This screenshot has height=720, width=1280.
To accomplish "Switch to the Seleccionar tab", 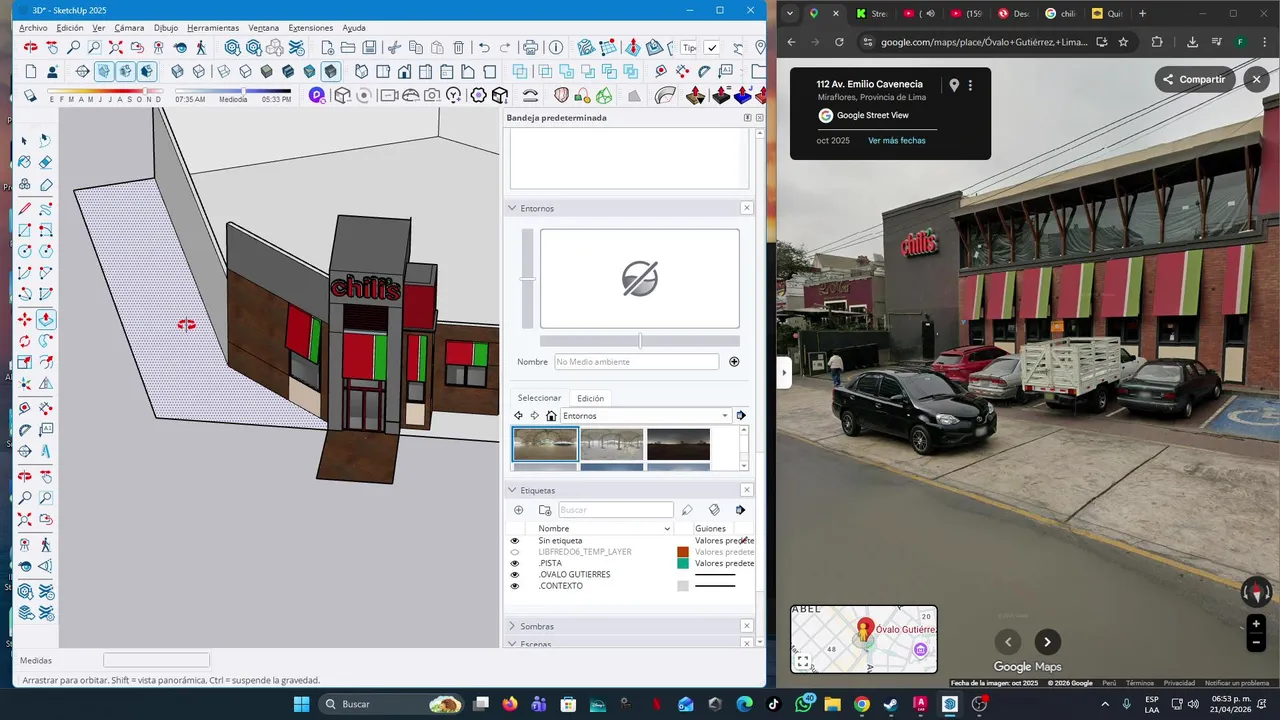I will point(539,398).
